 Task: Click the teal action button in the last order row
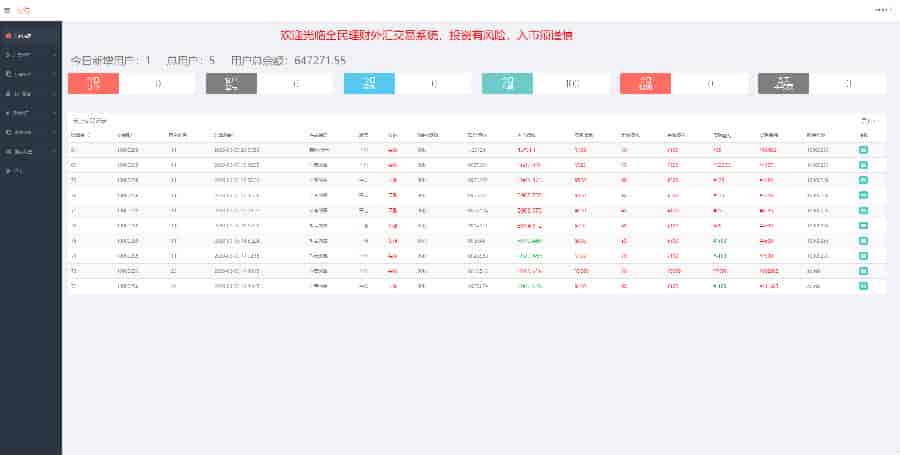tap(863, 286)
